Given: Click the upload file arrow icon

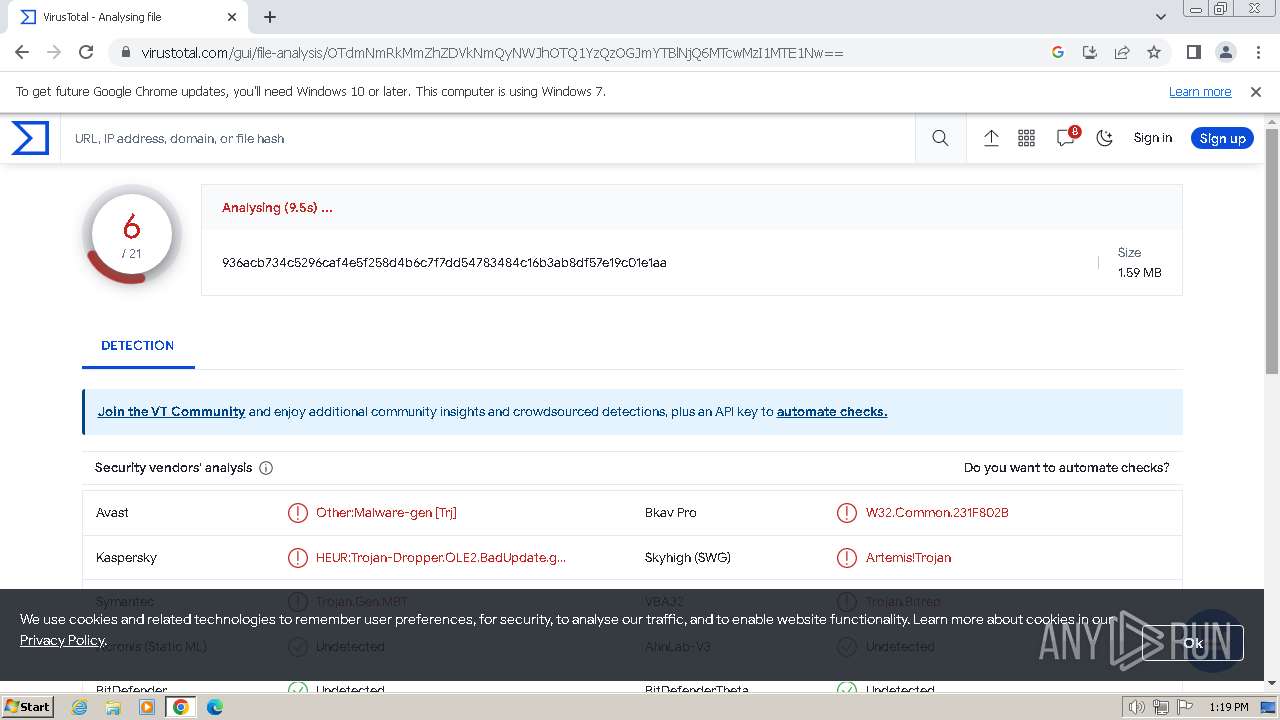Looking at the screenshot, I should point(991,138).
